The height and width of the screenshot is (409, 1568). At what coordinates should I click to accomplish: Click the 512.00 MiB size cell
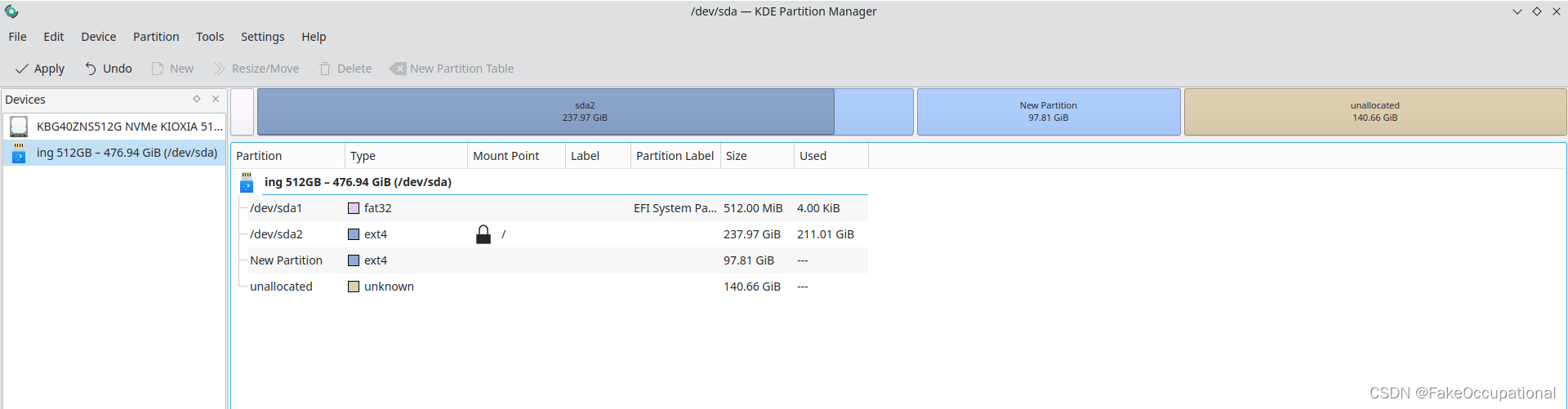point(753,208)
